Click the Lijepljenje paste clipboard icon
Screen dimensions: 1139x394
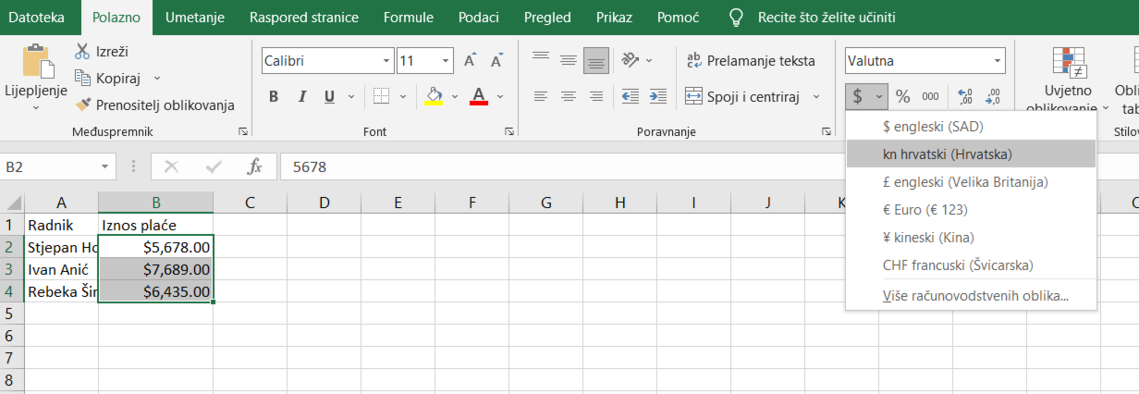pos(38,61)
